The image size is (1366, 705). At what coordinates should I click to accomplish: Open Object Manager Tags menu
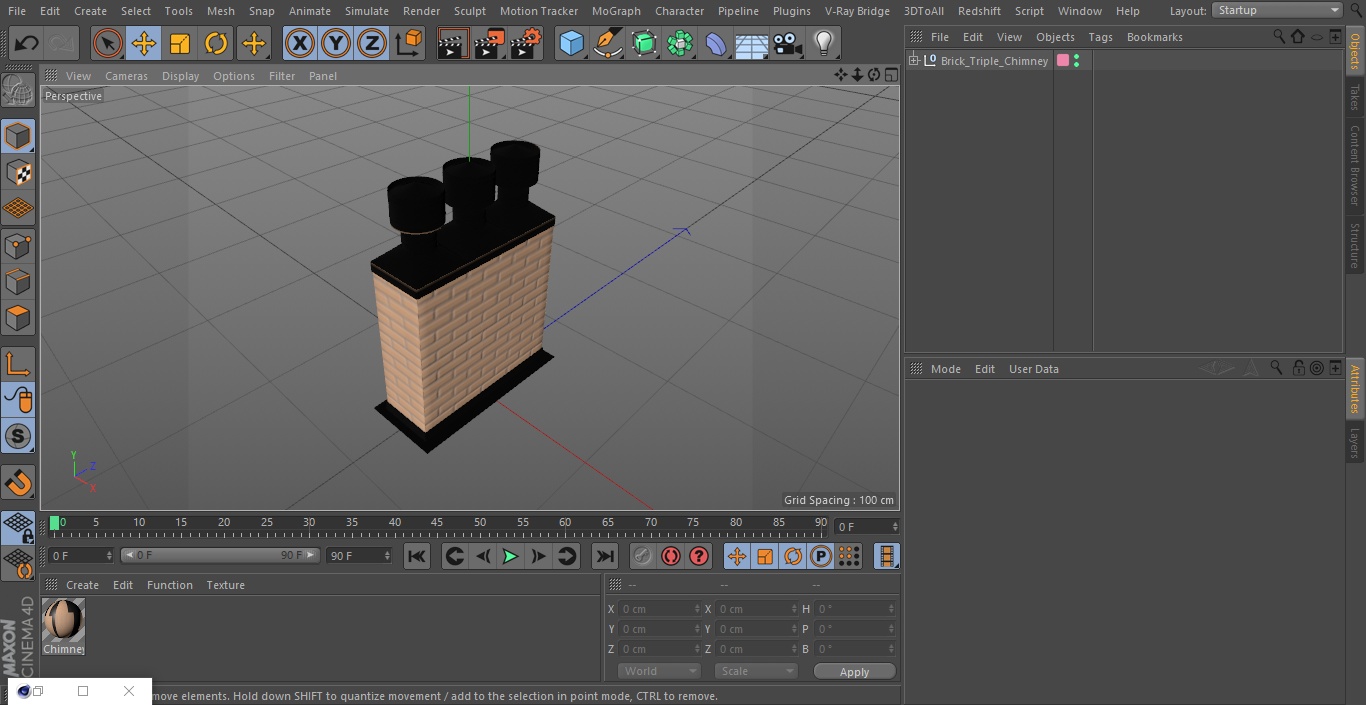click(1100, 37)
